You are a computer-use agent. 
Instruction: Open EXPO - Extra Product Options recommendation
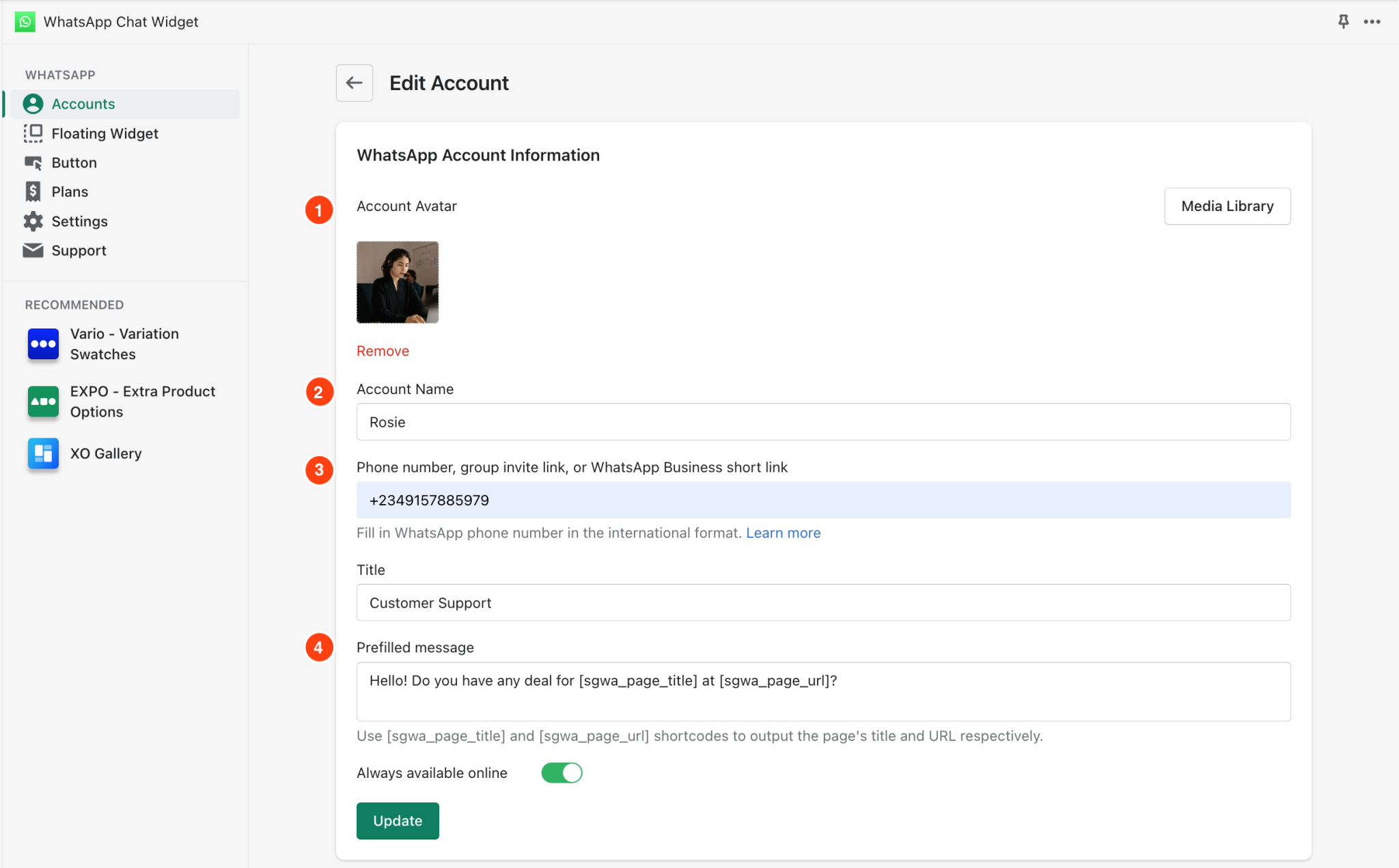point(143,402)
